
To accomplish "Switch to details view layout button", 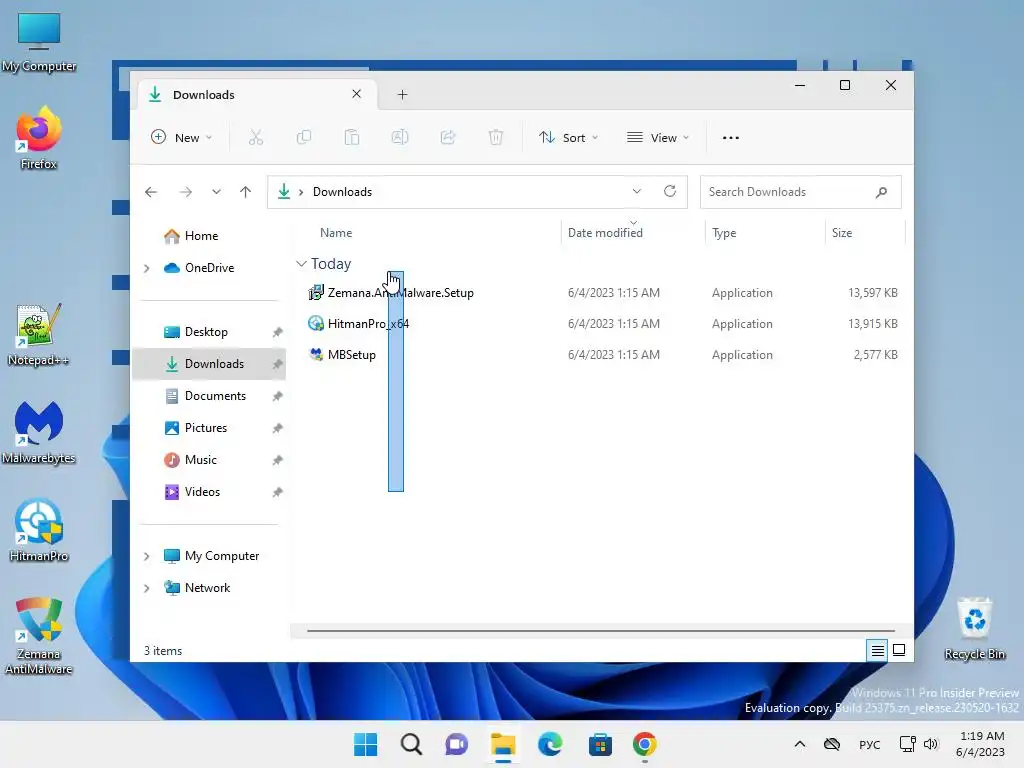I will pyautogui.click(x=878, y=650).
